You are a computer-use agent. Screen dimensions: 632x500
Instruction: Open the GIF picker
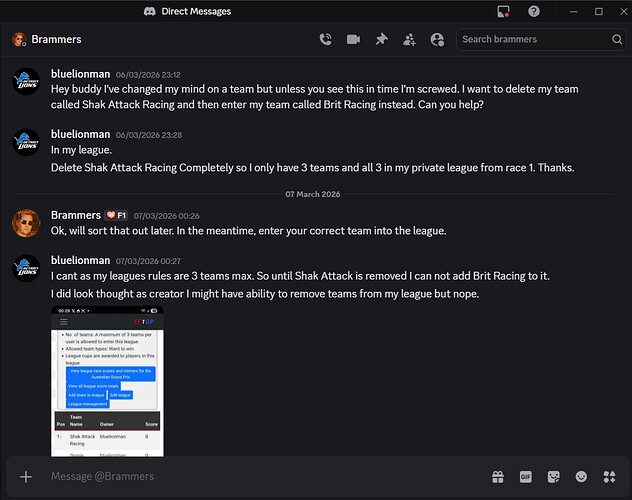[x=525, y=477]
